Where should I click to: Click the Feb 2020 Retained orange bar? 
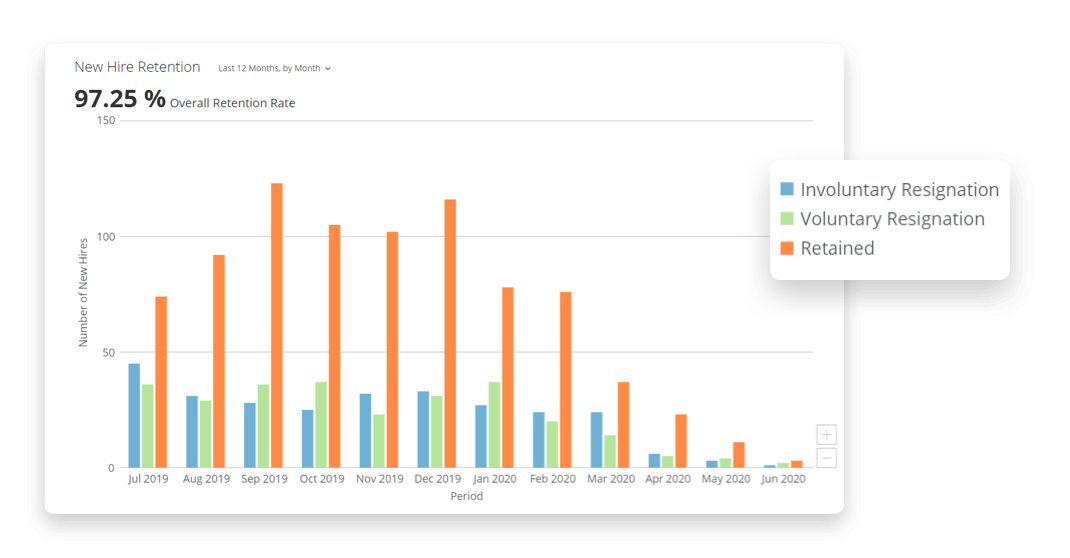point(566,379)
